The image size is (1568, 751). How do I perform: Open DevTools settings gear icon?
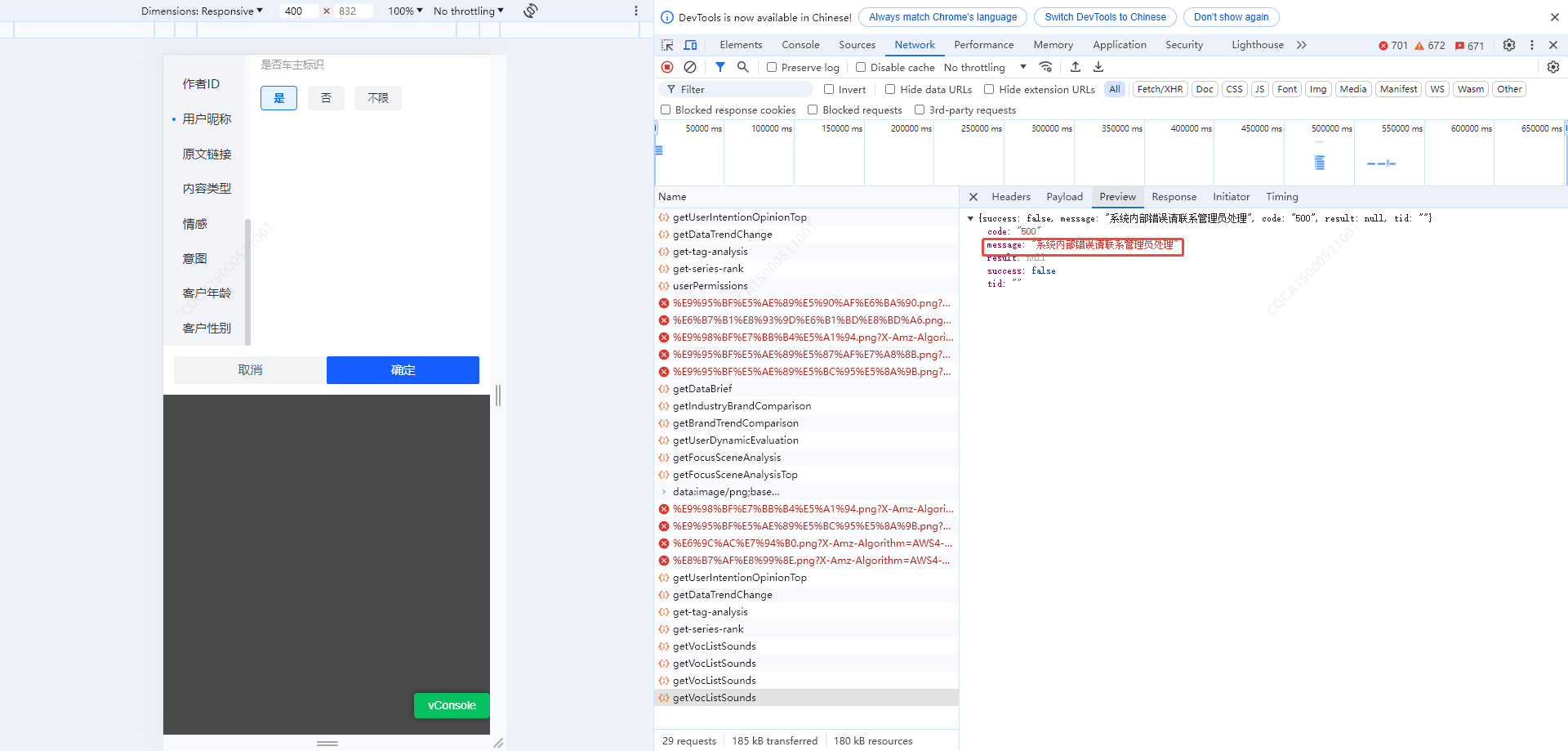(1509, 45)
